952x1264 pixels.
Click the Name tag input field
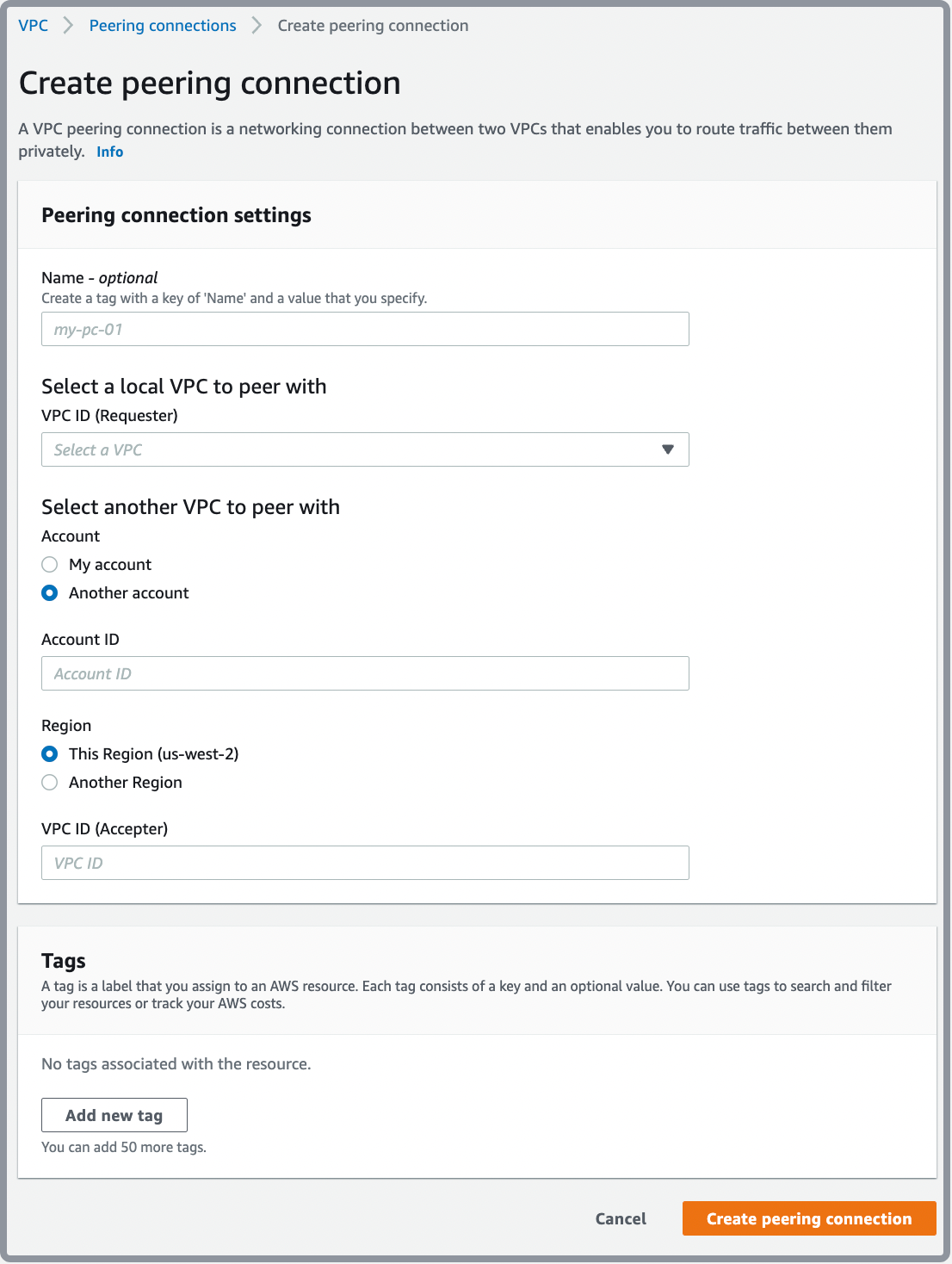pyautogui.click(x=365, y=329)
